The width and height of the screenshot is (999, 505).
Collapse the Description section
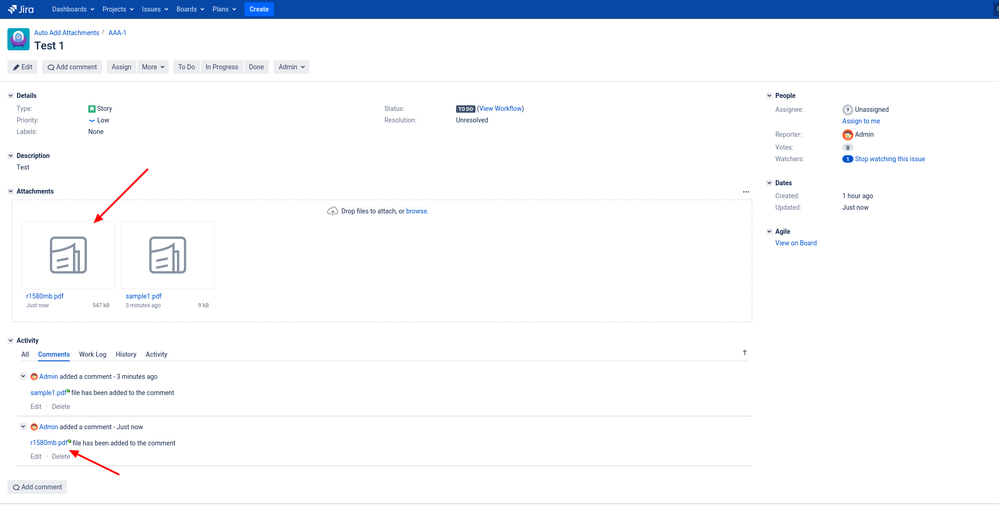(x=10, y=155)
